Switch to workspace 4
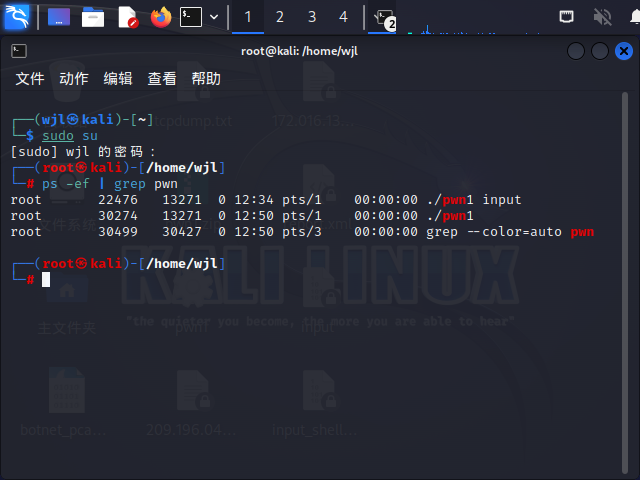The width and height of the screenshot is (640, 480). [x=343, y=17]
